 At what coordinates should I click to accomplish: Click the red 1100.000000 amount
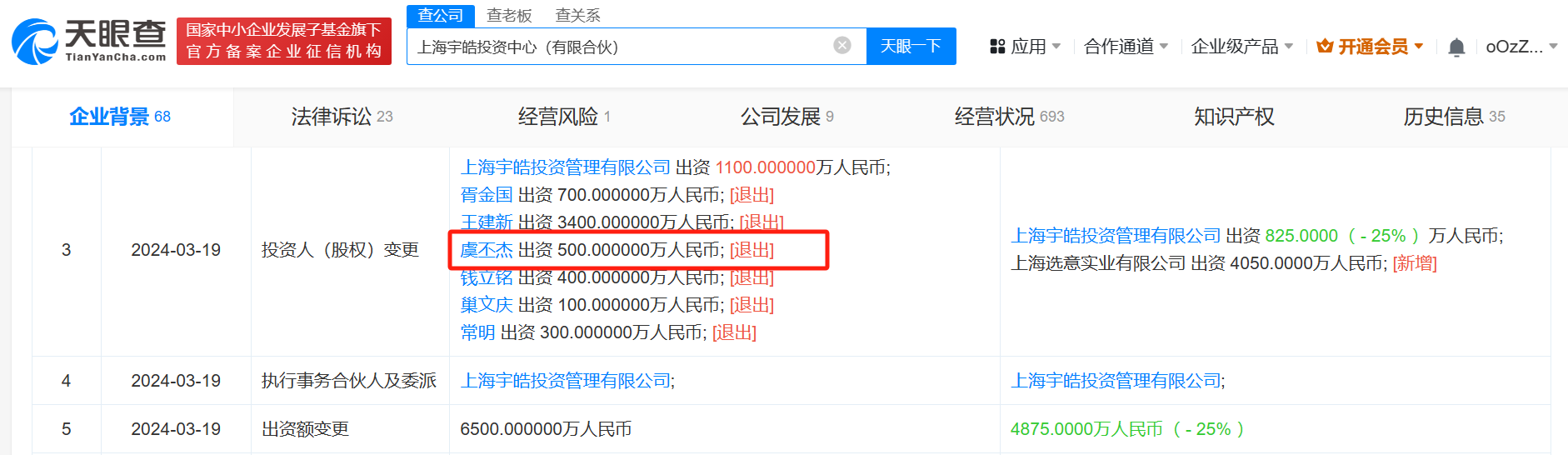point(765,167)
